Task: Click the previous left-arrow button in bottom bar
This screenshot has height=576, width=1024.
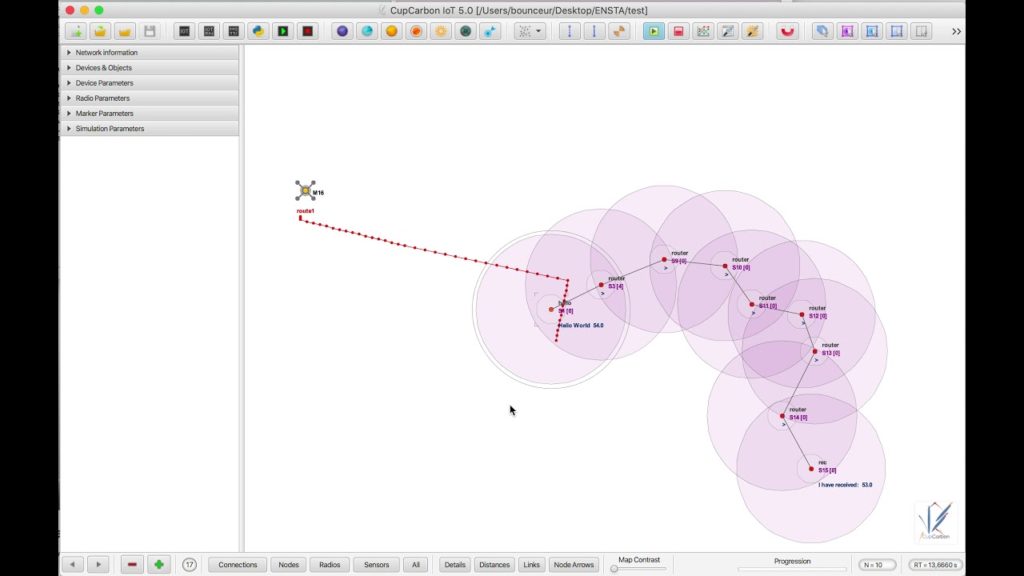Action: pos(72,564)
